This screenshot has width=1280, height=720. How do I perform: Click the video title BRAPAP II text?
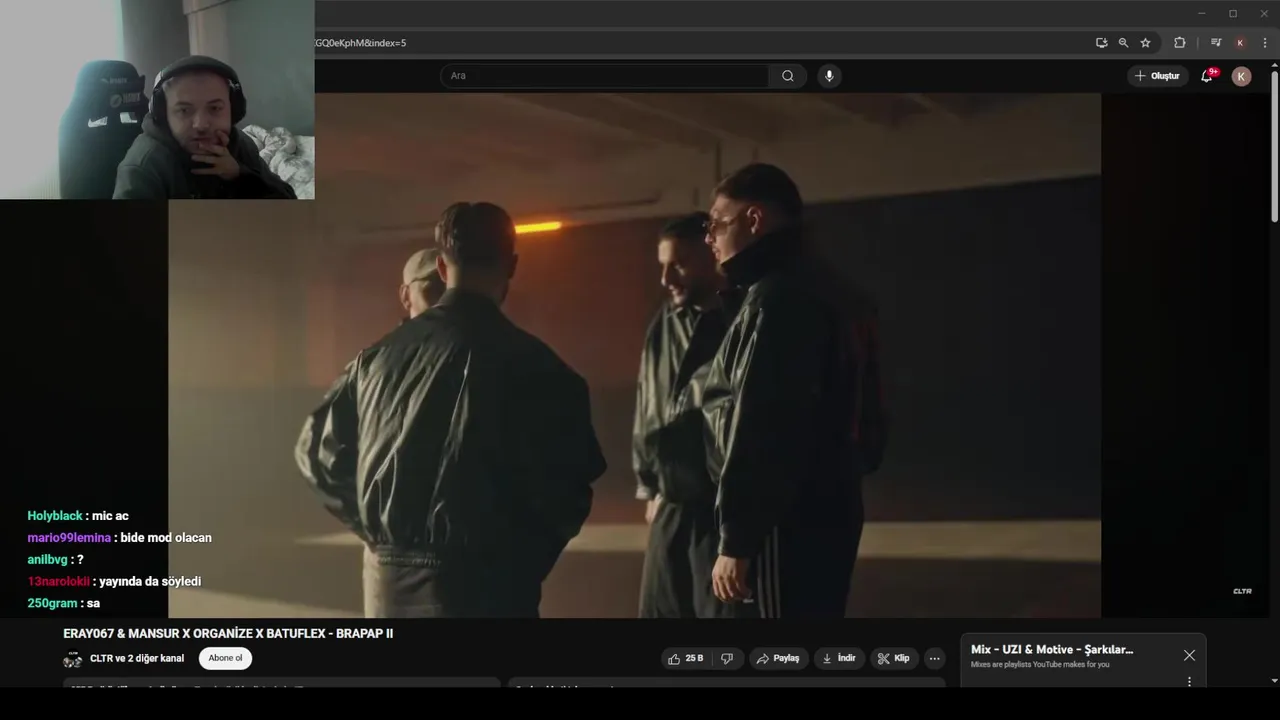228,634
